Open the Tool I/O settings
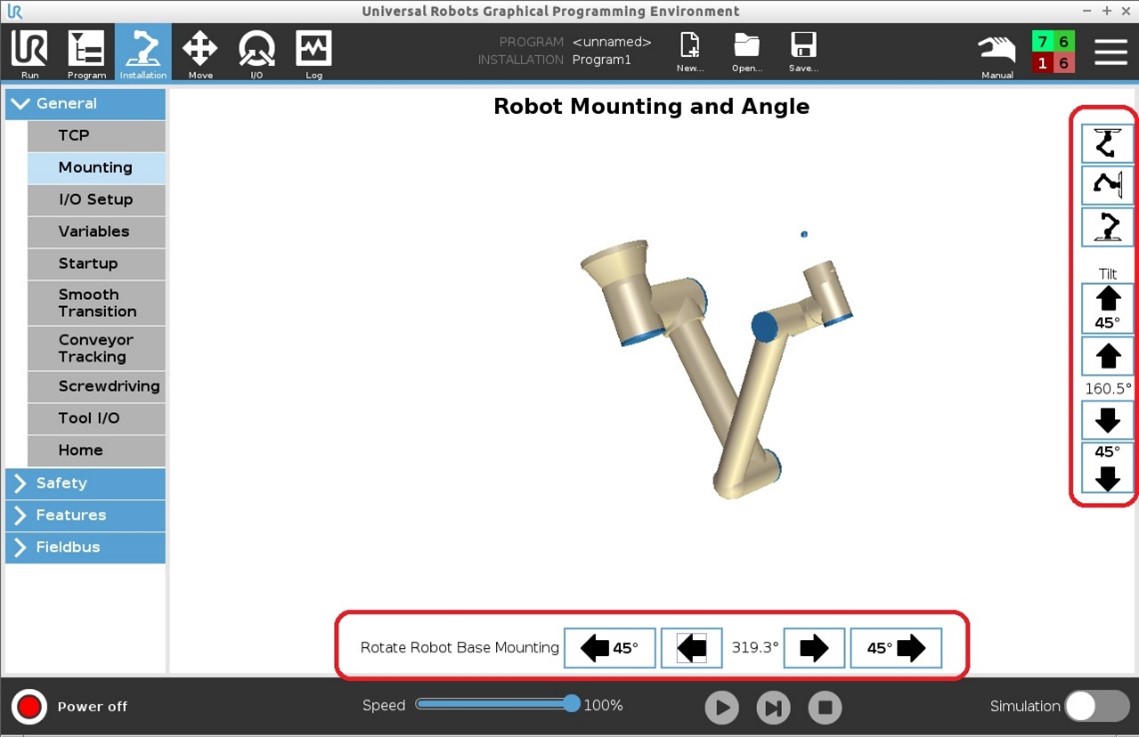The width and height of the screenshot is (1139, 737). click(x=97, y=418)
